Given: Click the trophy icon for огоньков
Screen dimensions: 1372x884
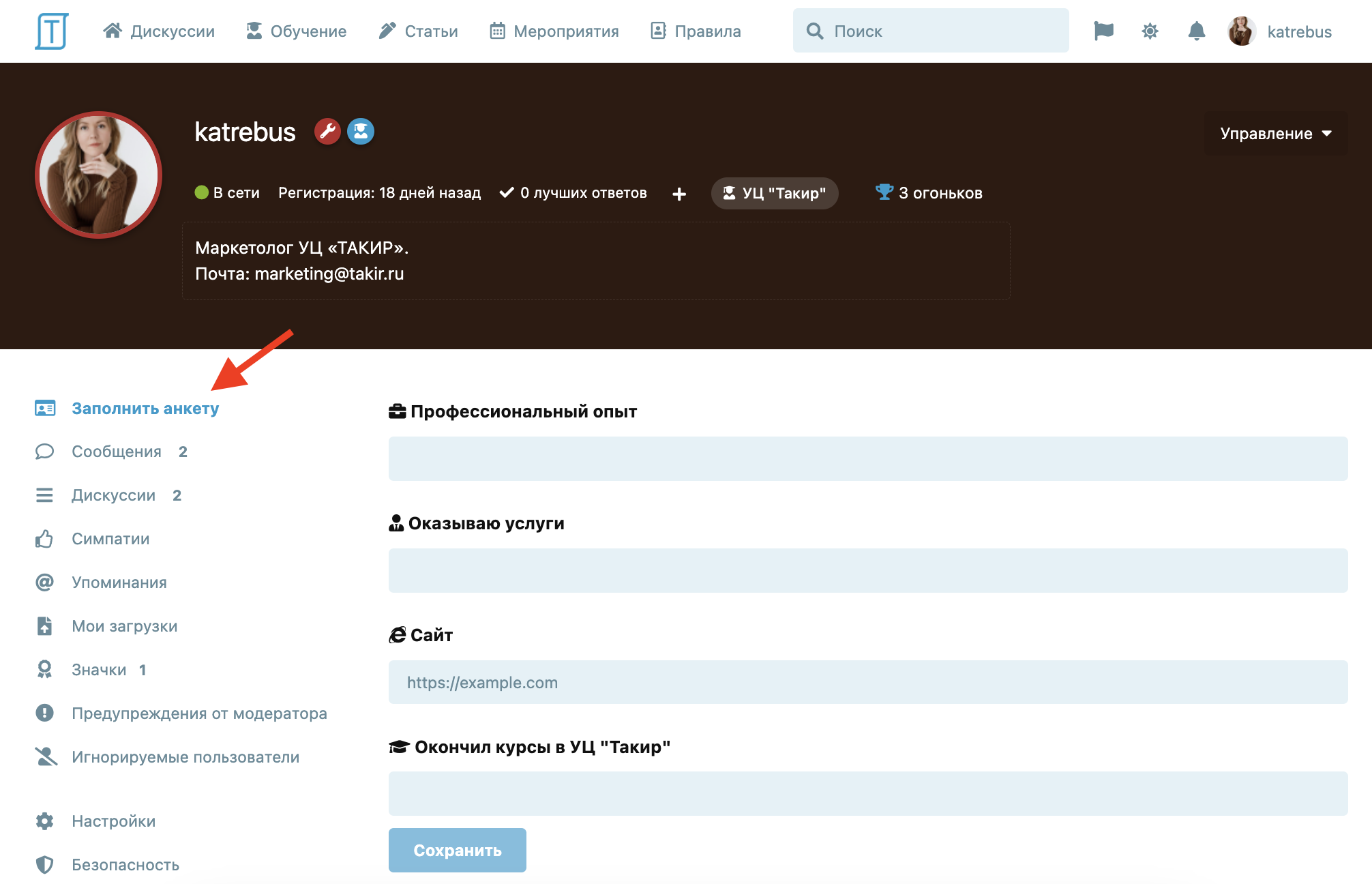Looking at the screenshot, I should tap(884, 192).
